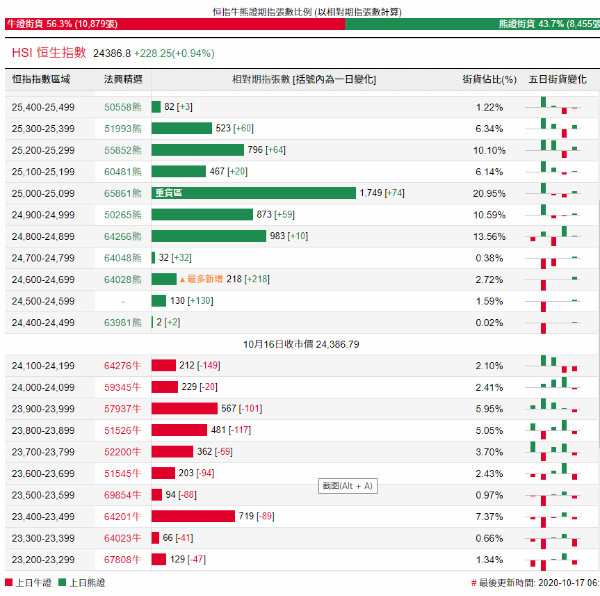Click the red bar for 23,400-23,499
Image resolution: width=600 pixels, height=596 pixels.
pos(193,516)
